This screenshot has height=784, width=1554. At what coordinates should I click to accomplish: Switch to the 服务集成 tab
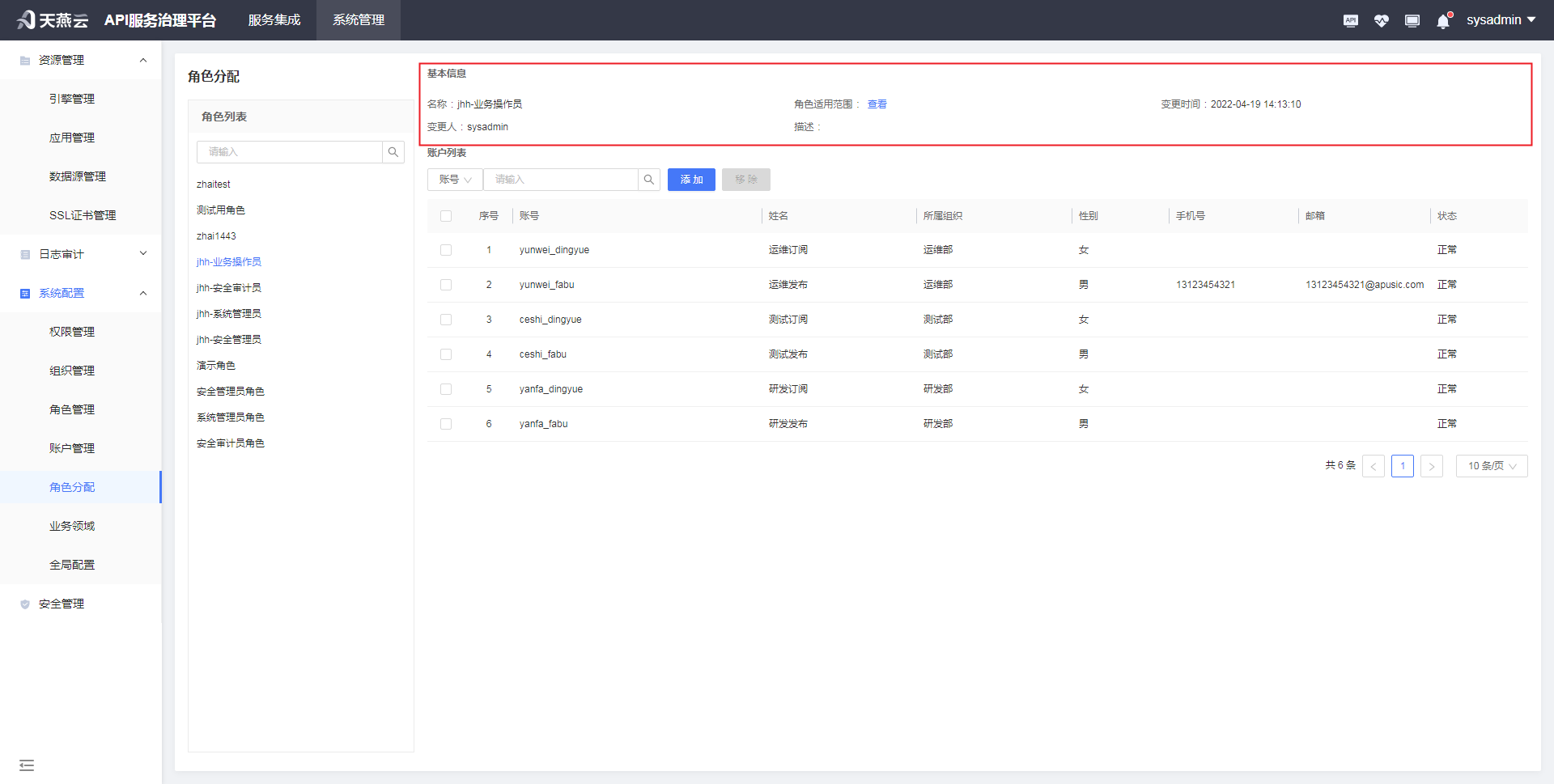click(x=274, y=19)
